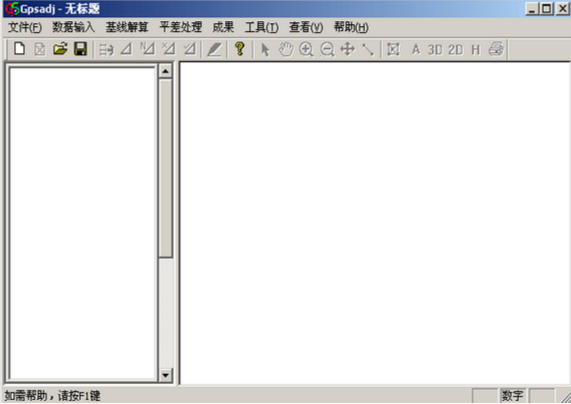571x404 pixels.
Task: Select the diagonal line measure tool
Action: pos(368,50)
